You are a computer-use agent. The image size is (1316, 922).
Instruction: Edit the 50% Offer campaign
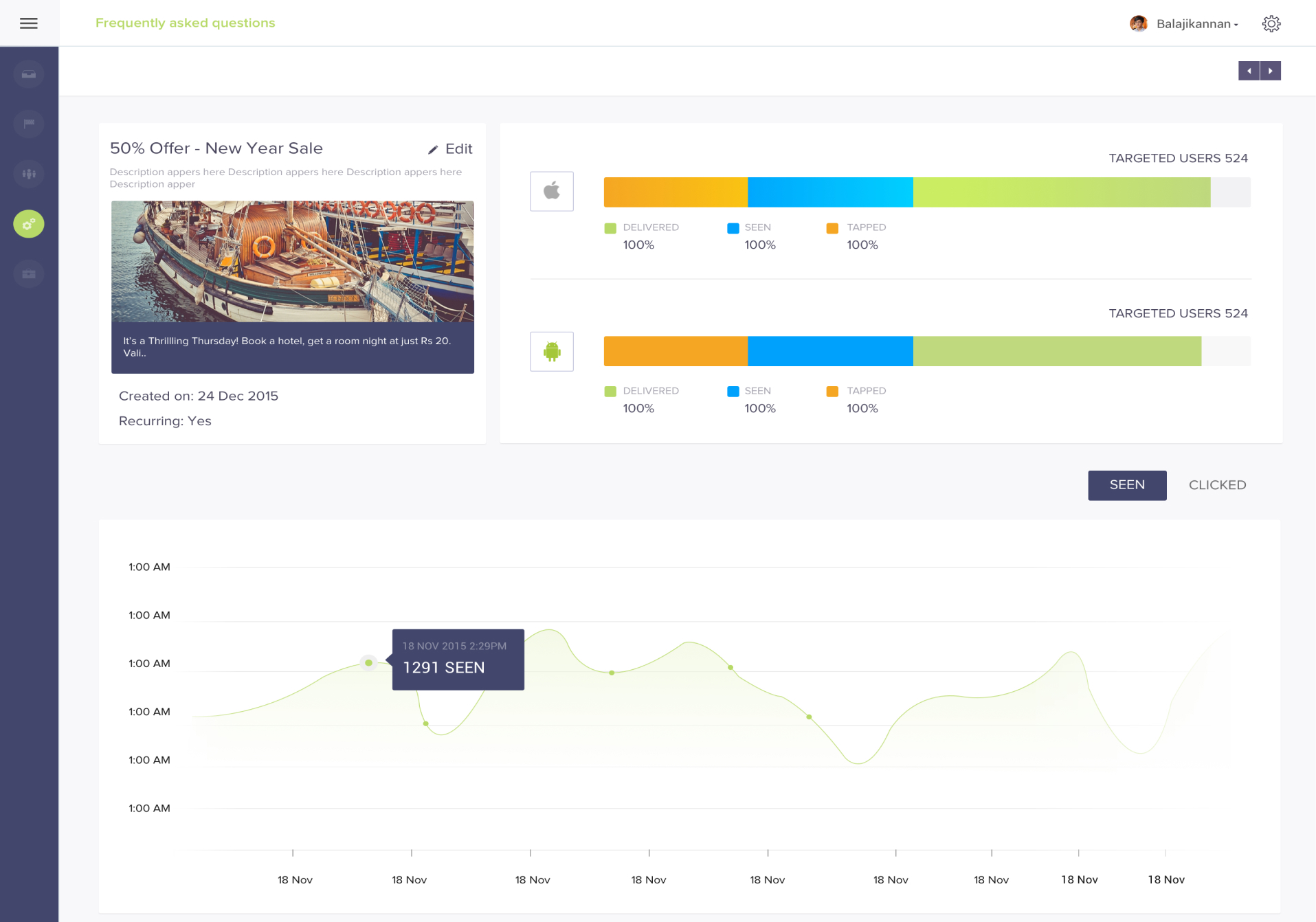tap(451, 149)
